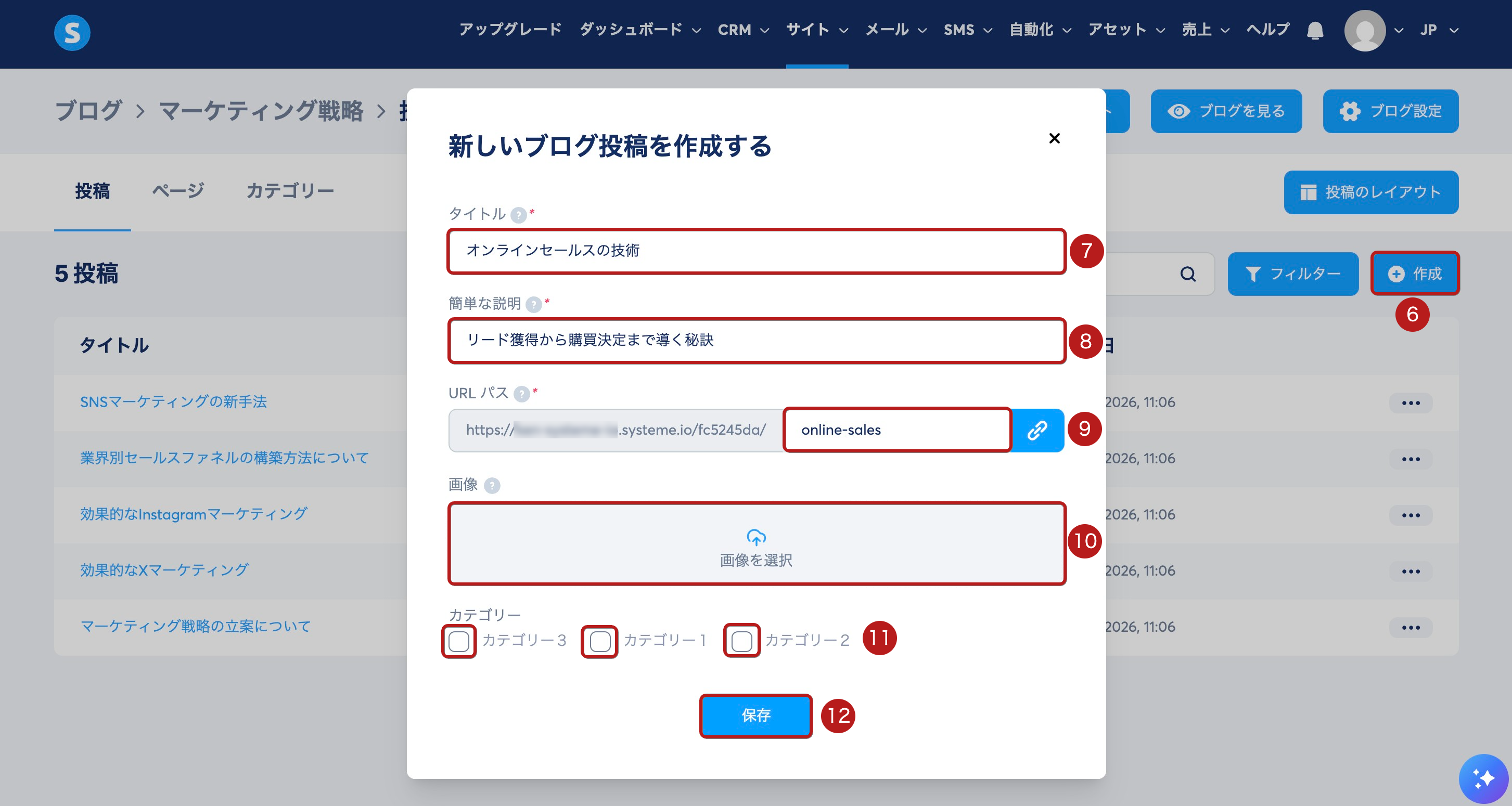Screen dimensions: 1512x806
Task: Click the notification bell icon
Action: click(1315, 30)
